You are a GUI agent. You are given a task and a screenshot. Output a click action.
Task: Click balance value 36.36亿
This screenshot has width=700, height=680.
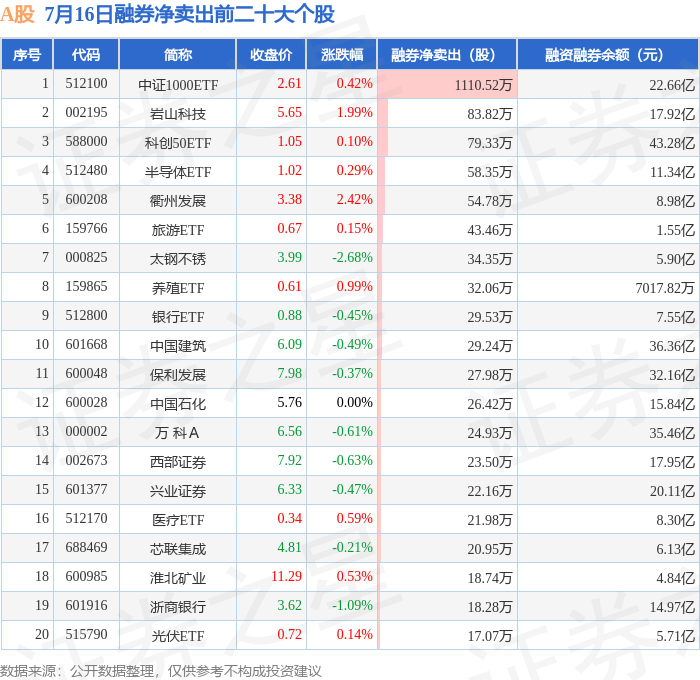coord(672,346)
